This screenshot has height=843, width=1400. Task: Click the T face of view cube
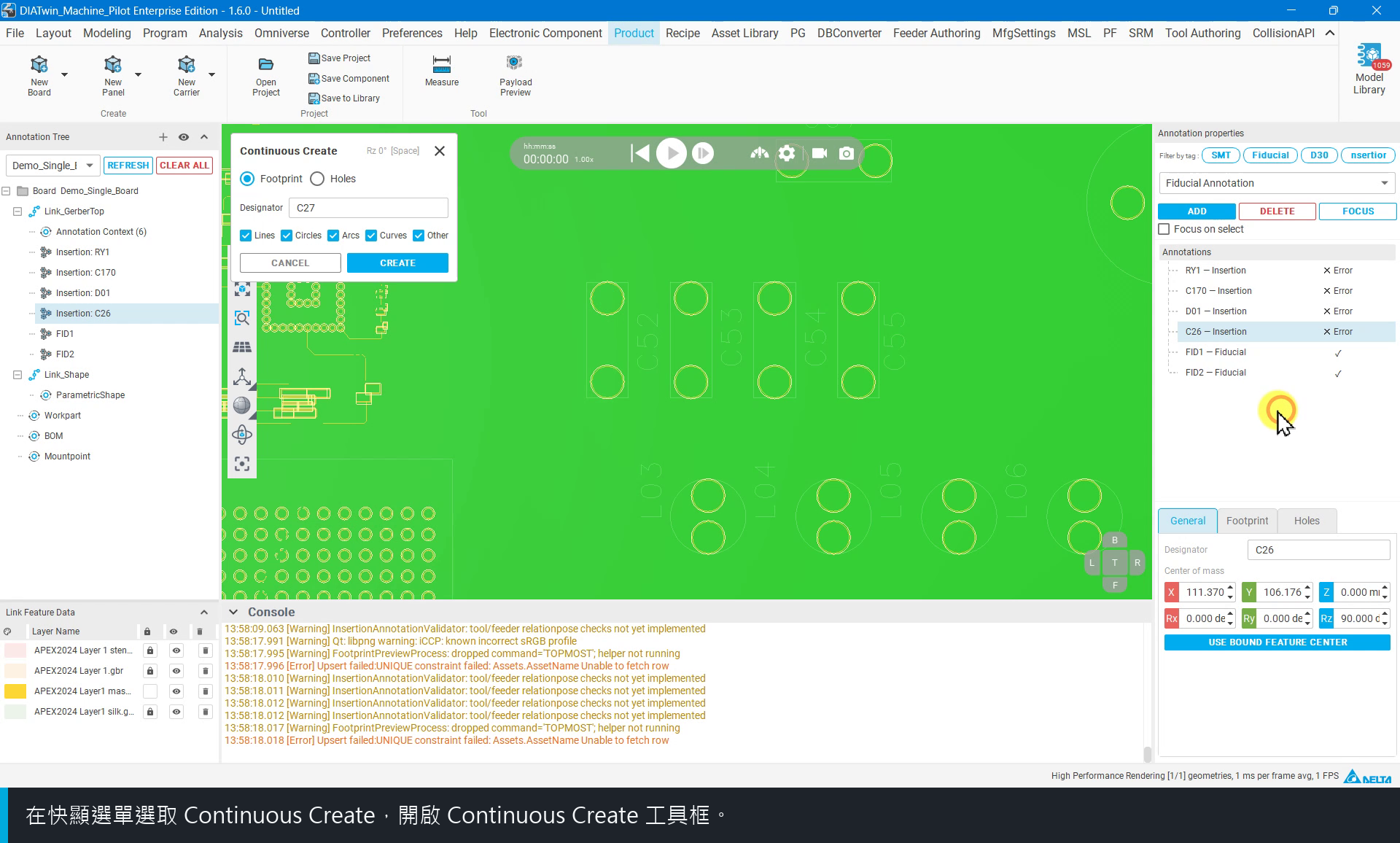(1114, 562)
